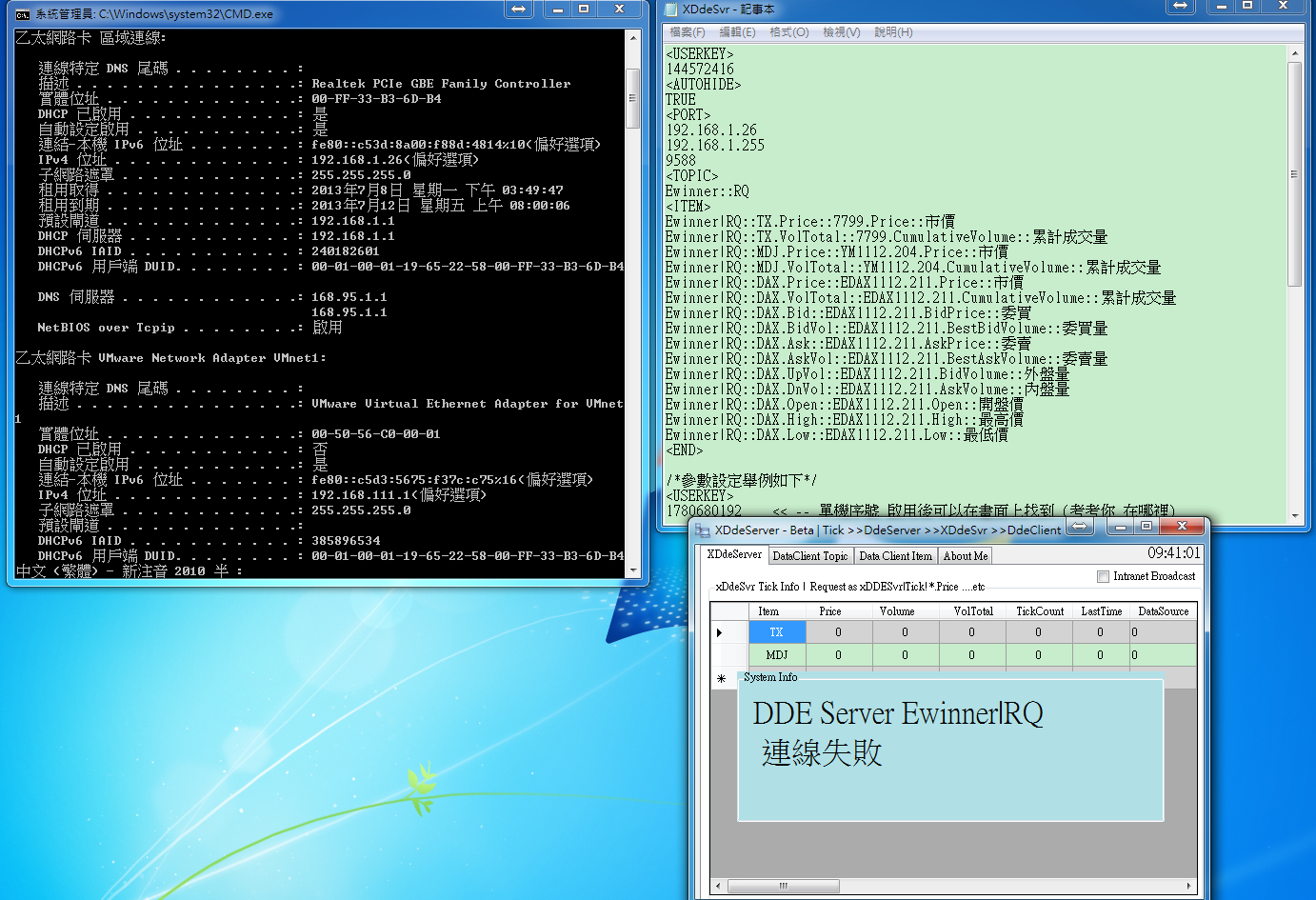Click the TickCount column header
The width and height of the screenshot is (1316, 900).
1040,611
